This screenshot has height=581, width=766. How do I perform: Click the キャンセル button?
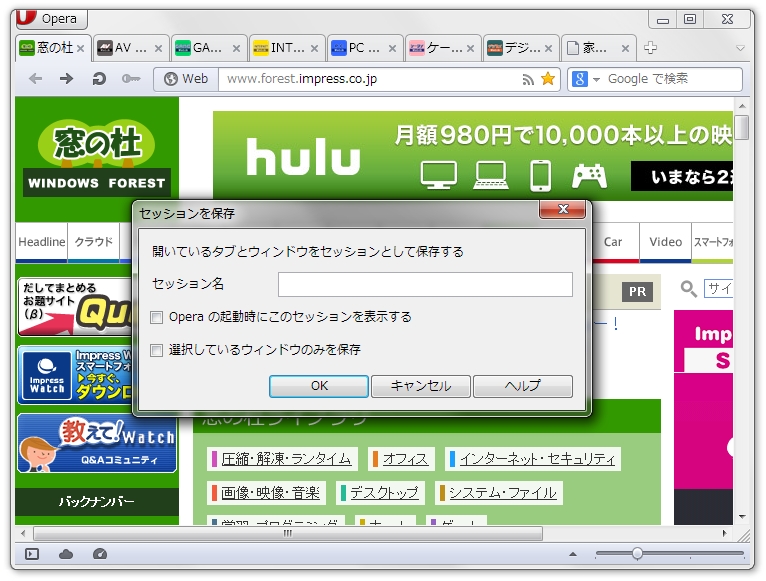(x=421, y=386)
